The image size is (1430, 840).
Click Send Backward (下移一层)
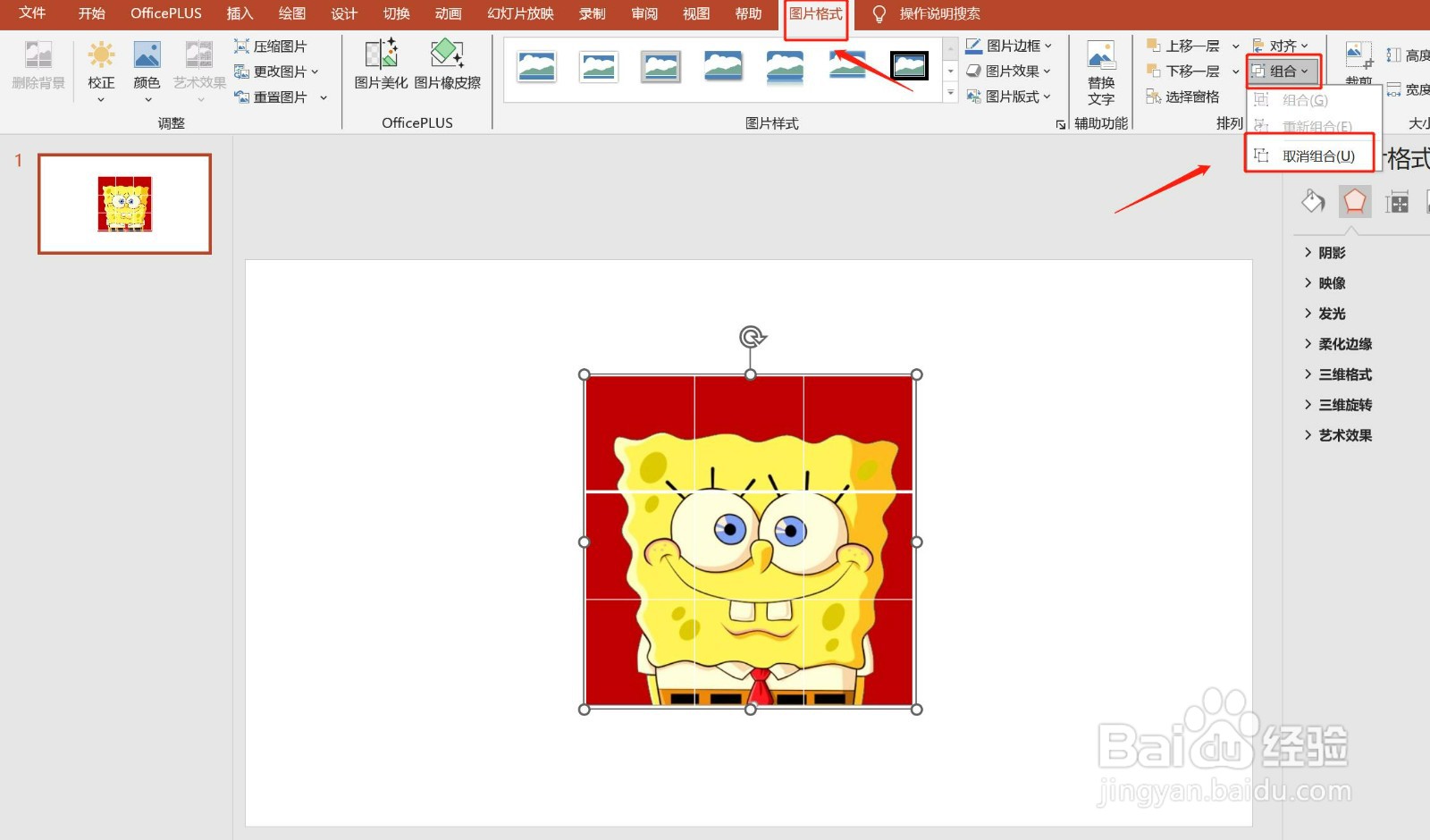click(1183, 71)
